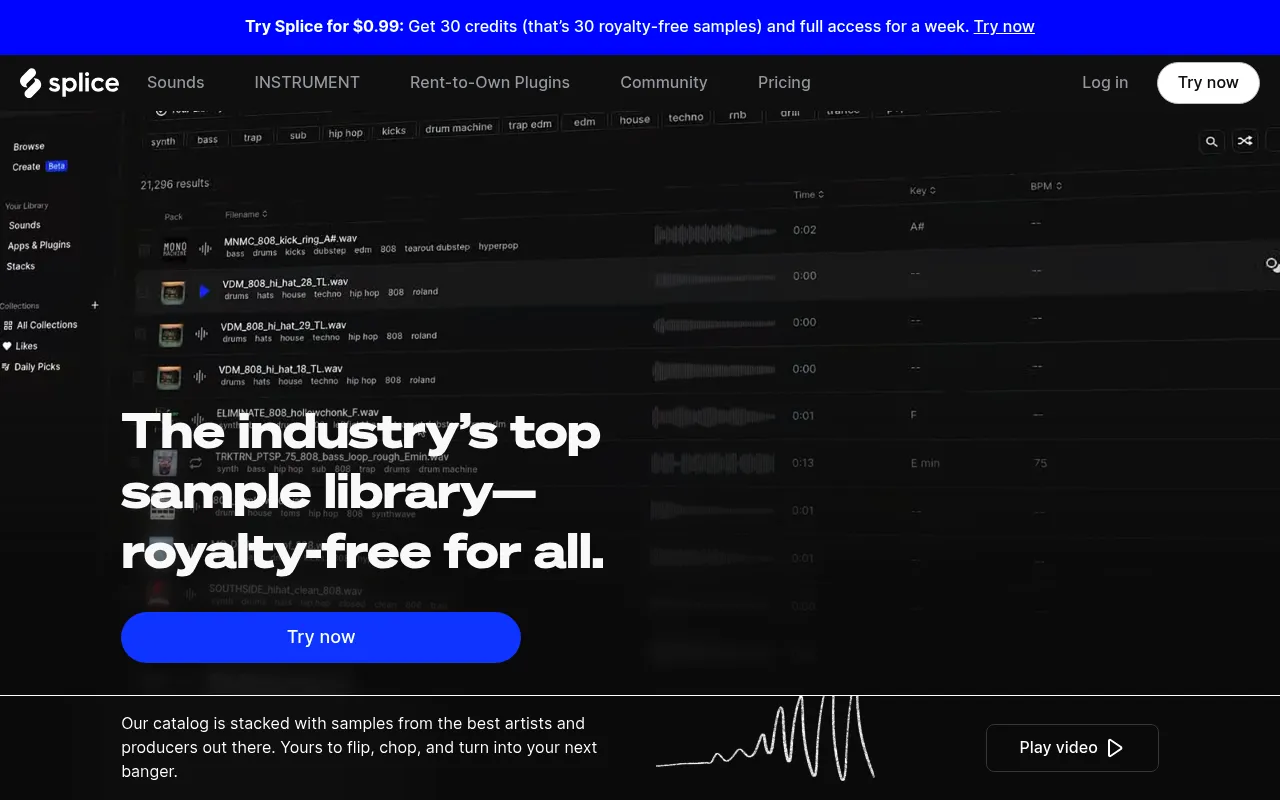Click the VDM_808_hi_hat_18_TL.wav file name
Image resolution: width=1280 pixels, height=800 pixels.
coord(281,369)
